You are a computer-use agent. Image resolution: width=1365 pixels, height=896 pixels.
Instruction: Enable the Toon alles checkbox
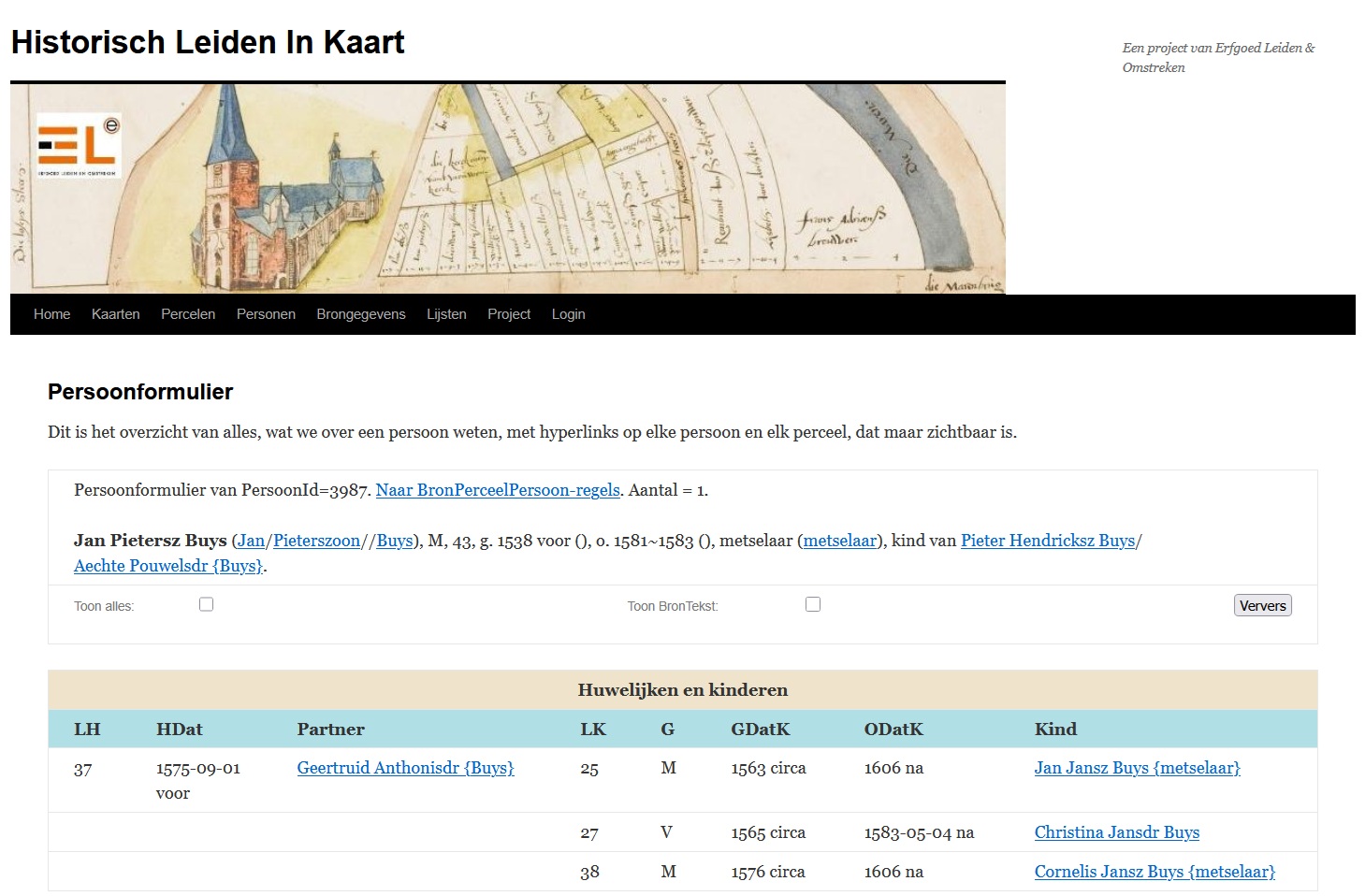(207, 604)
